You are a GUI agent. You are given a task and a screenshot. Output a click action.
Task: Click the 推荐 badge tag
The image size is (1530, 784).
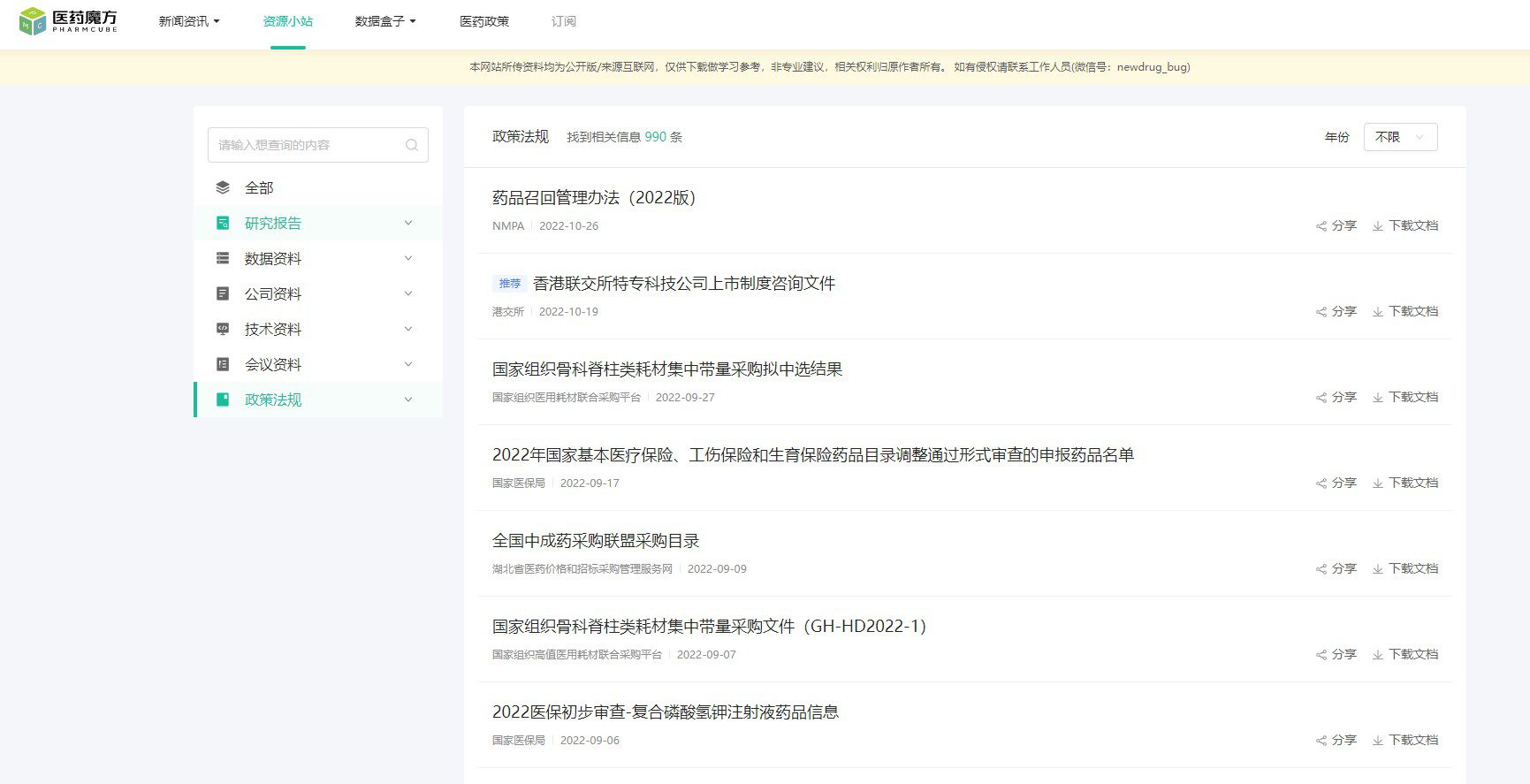click(x=510, y=284)
